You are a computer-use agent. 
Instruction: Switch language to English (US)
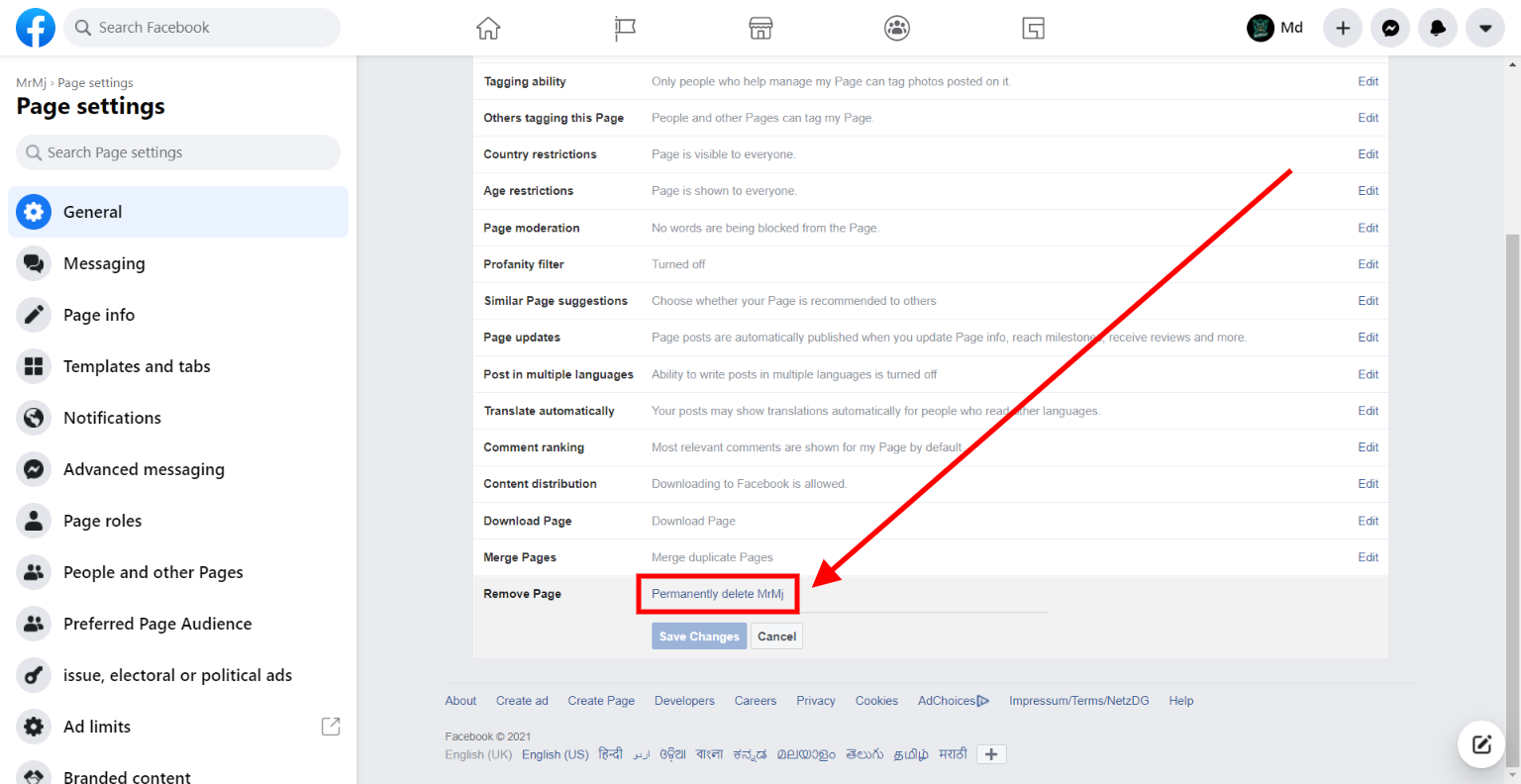pyautogui.click(x=556, y=754)
